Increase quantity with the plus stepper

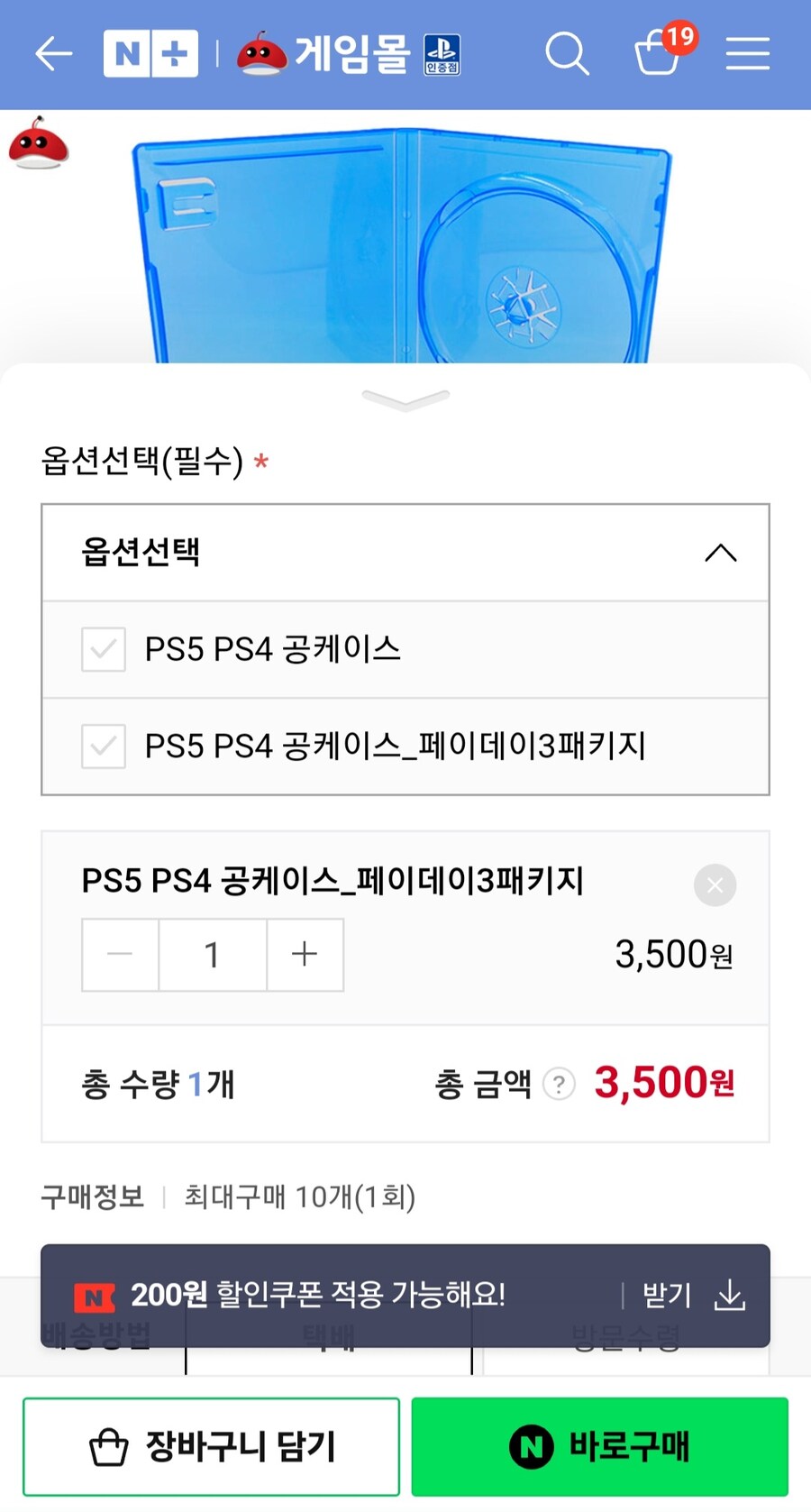(305, 955)
